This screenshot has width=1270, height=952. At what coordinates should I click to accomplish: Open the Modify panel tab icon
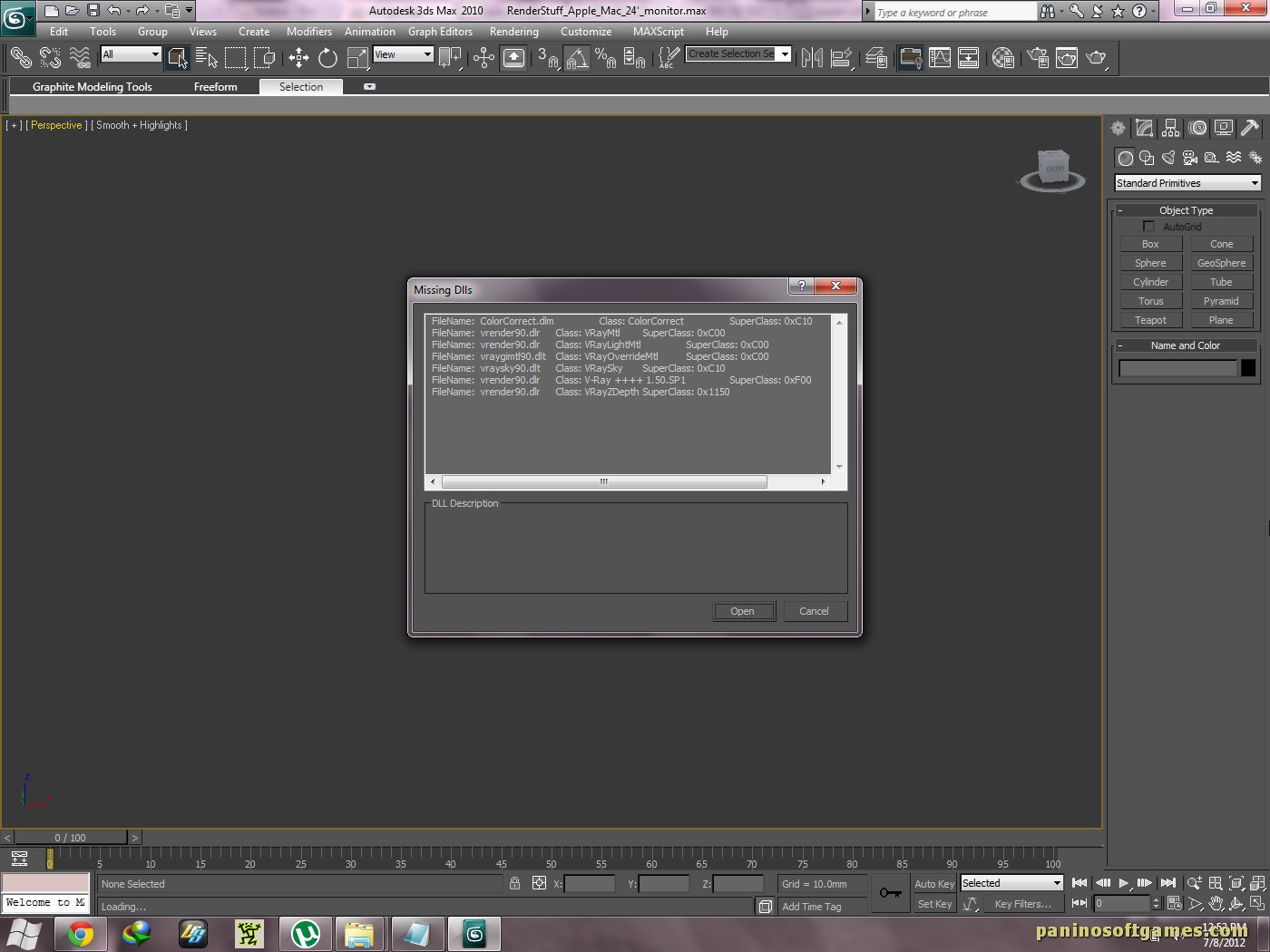click(1145, 128)
